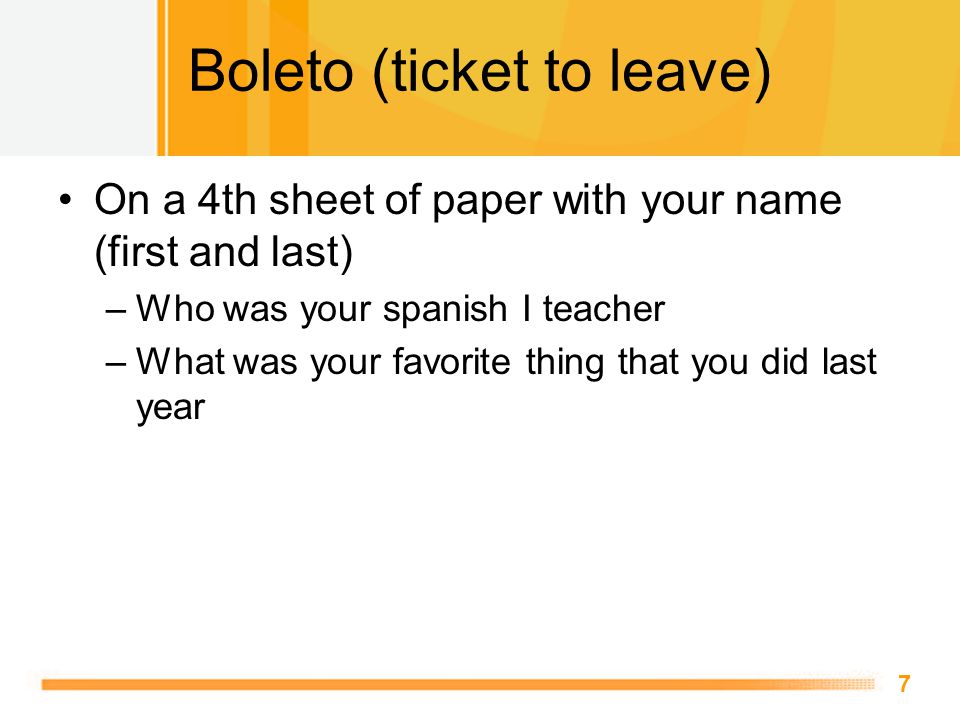Click the word "spanish" in the first sub-bullet
This screenshot has width=960, height=720.
(x=445, y=310)
